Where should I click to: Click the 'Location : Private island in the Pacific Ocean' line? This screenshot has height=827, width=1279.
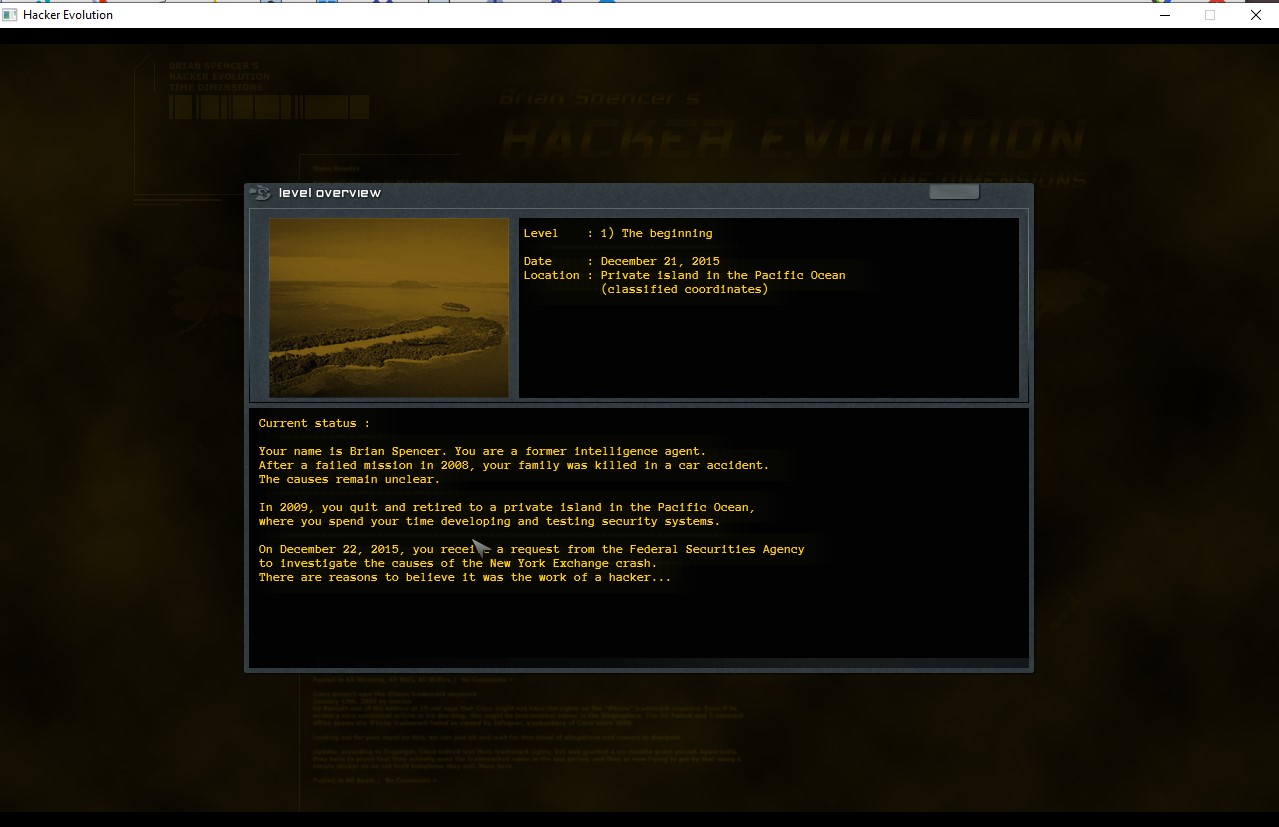pyautogui.click(x=684, y=275)
